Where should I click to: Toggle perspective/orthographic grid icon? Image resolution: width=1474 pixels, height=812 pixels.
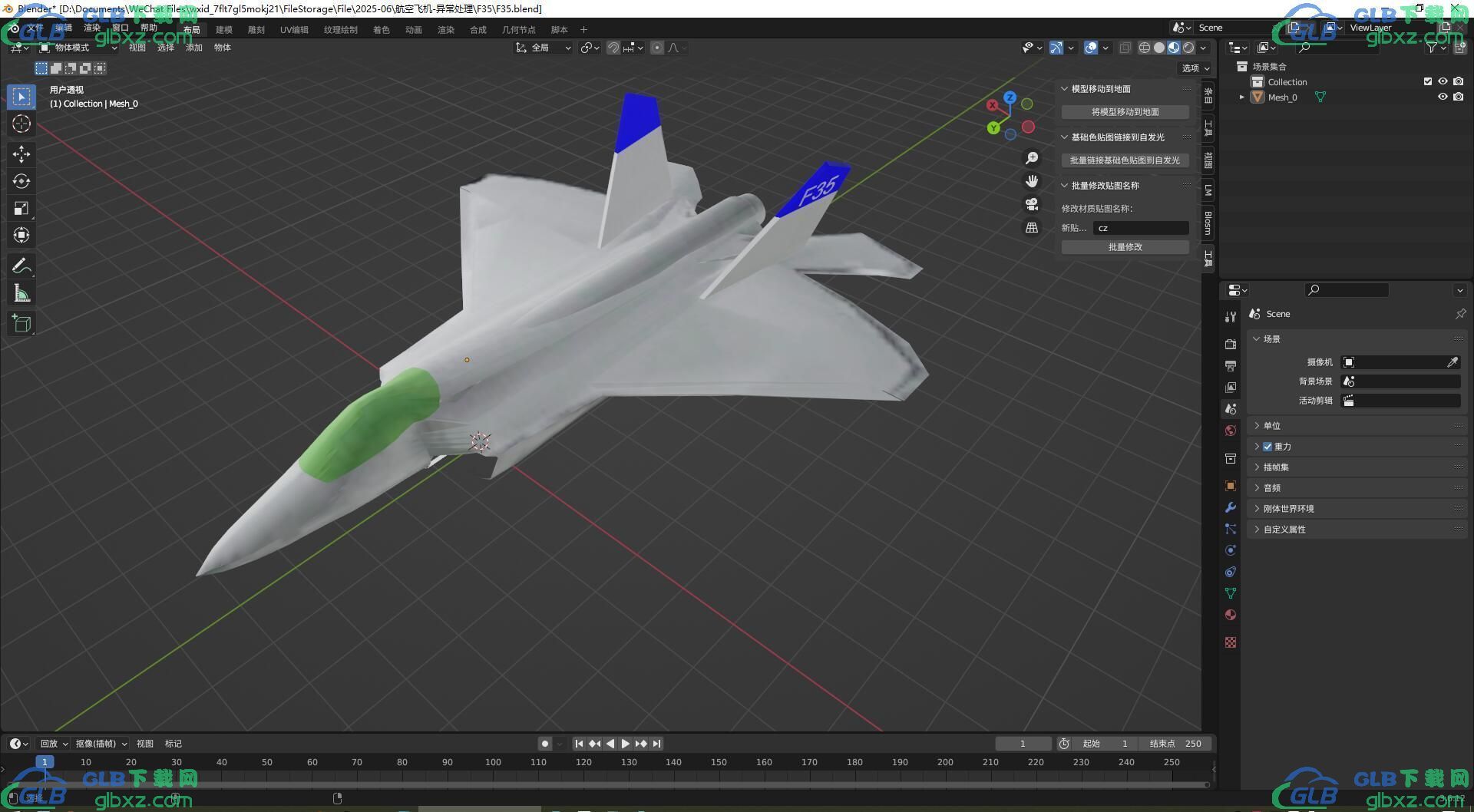tap(1032, 228)
